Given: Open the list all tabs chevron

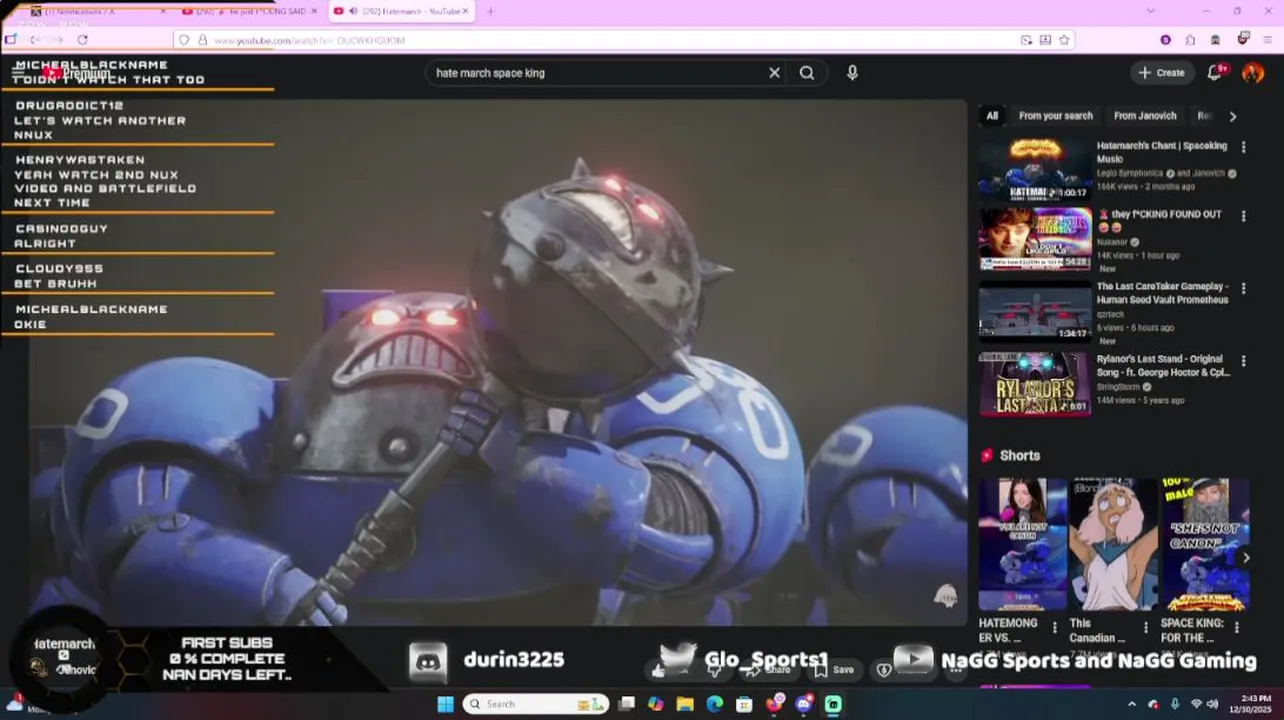Looking at the screenshot, I should point(1150,11).
